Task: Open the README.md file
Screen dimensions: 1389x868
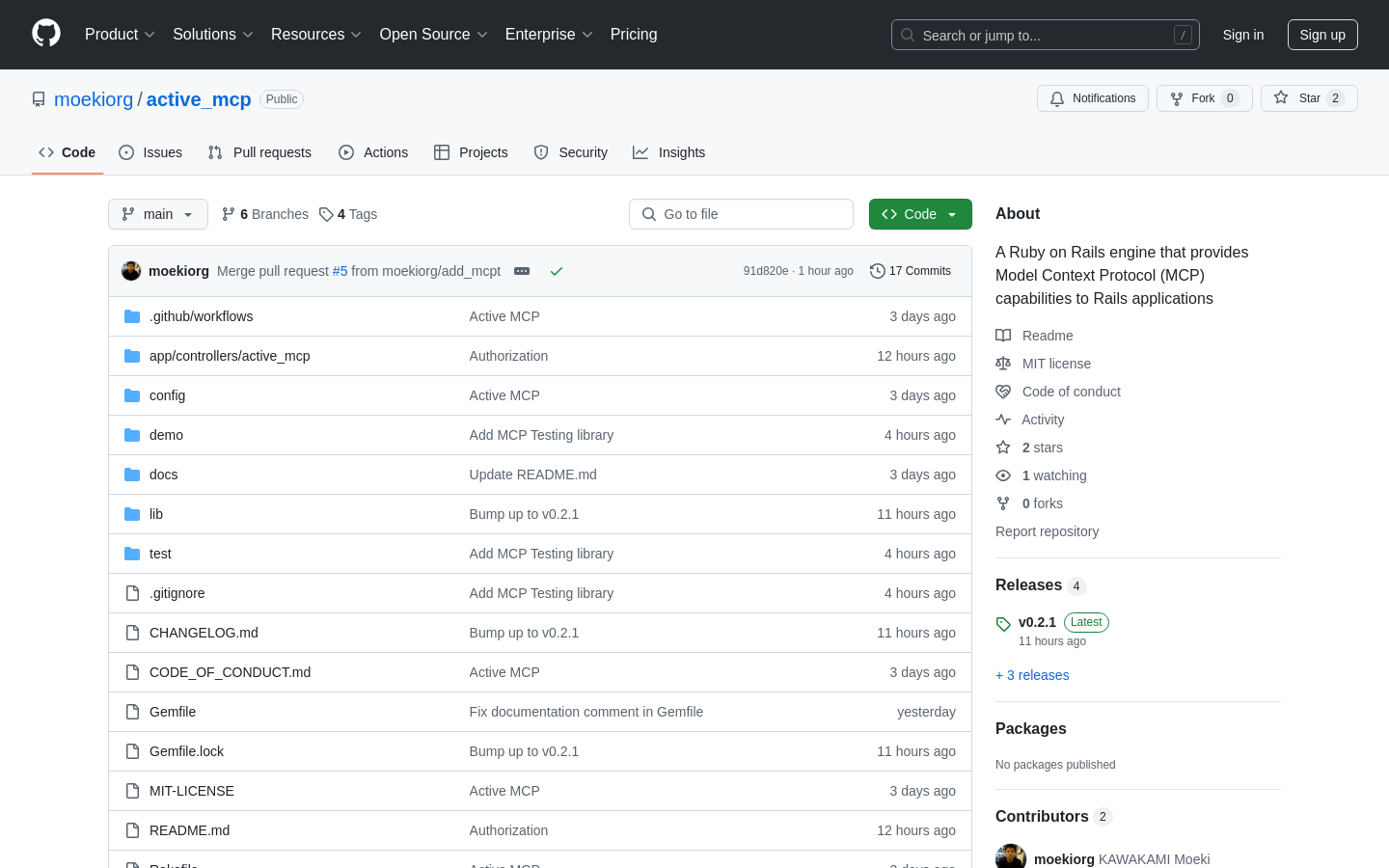Action: [x=189, y=830]
